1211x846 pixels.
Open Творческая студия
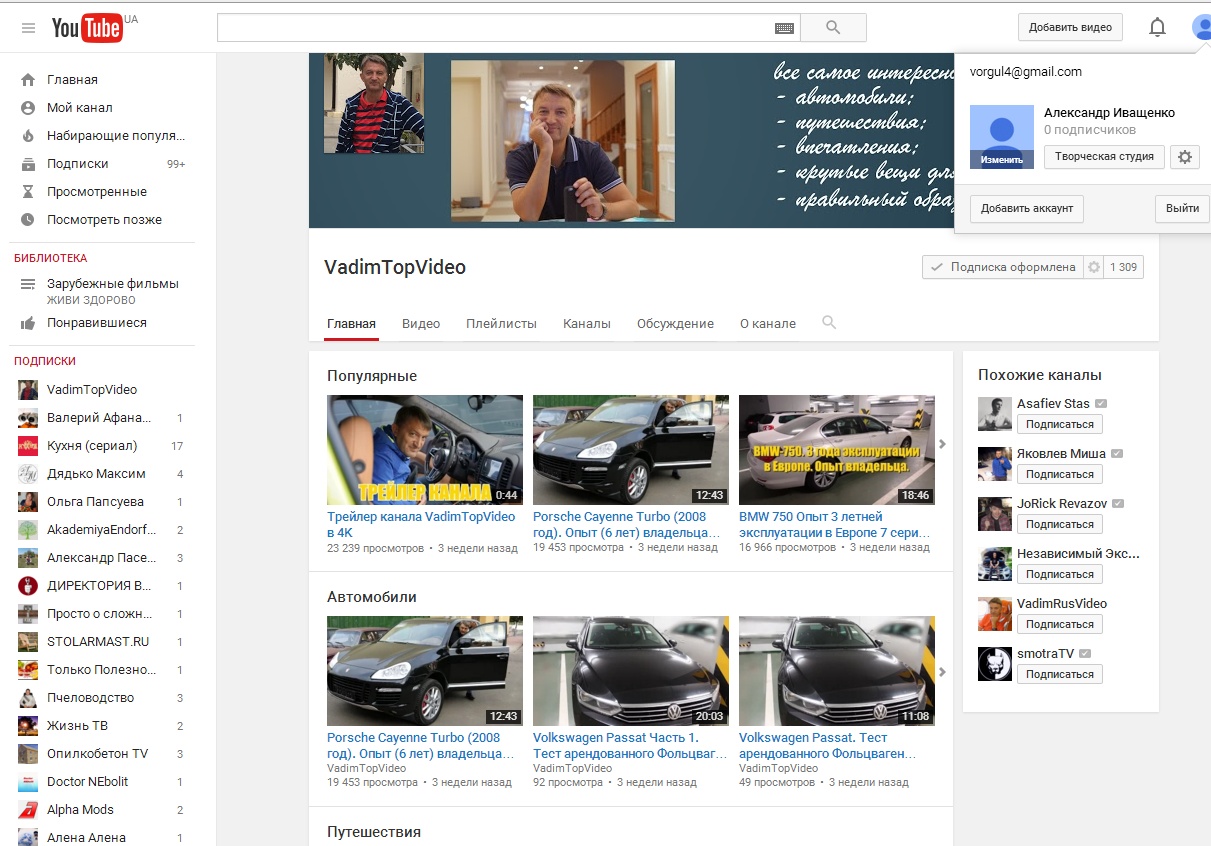1104,156
